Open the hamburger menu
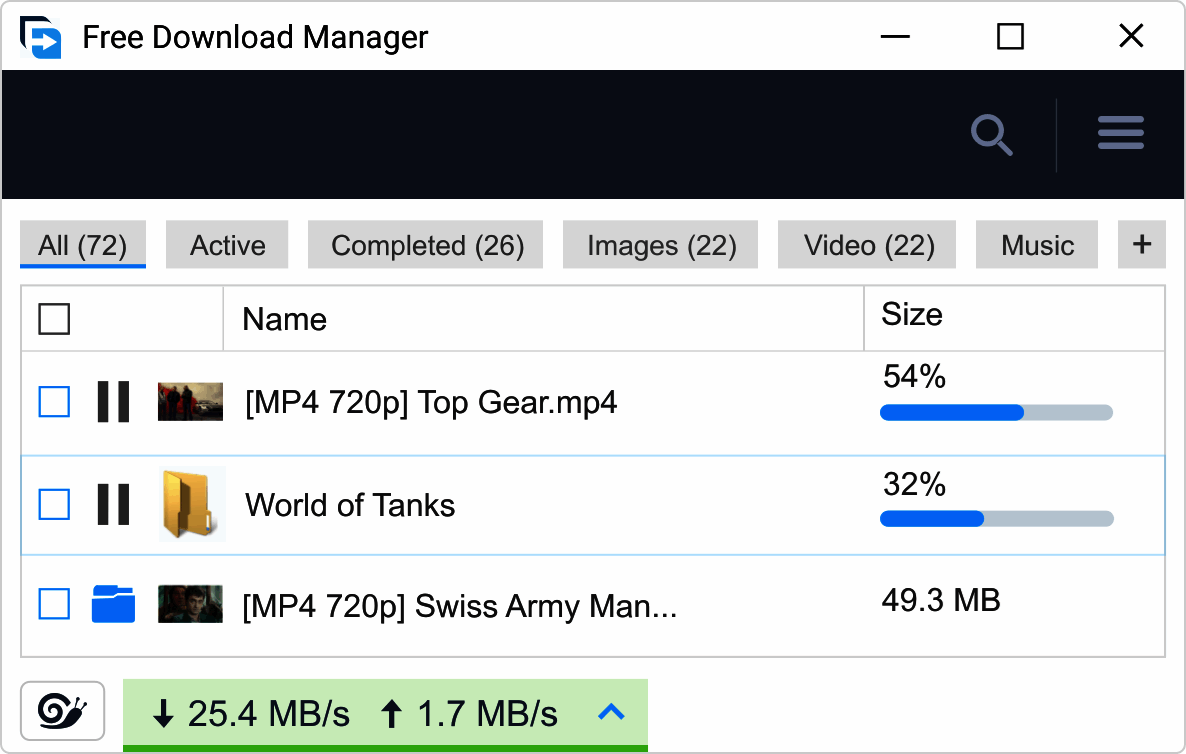This screenshot has width=1186, height=754. click(1120, 133)
